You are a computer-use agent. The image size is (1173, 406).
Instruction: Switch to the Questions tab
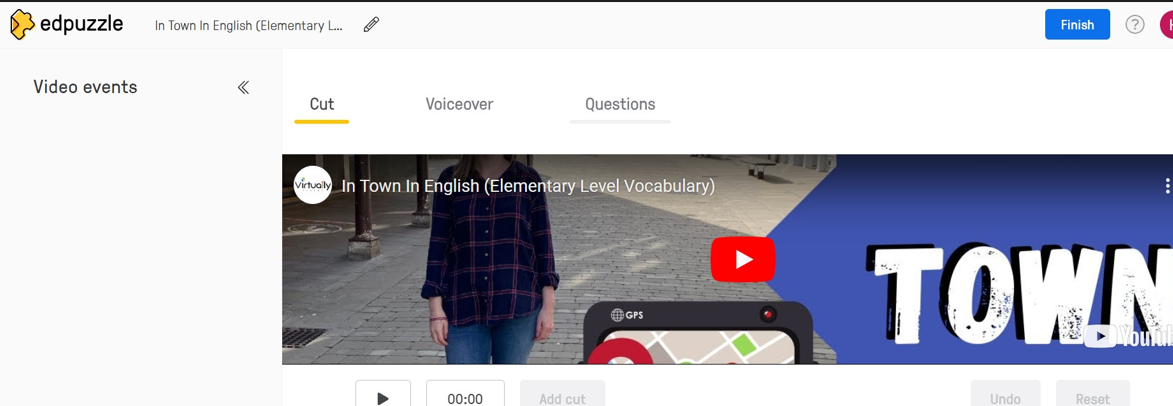coord(620,104)
